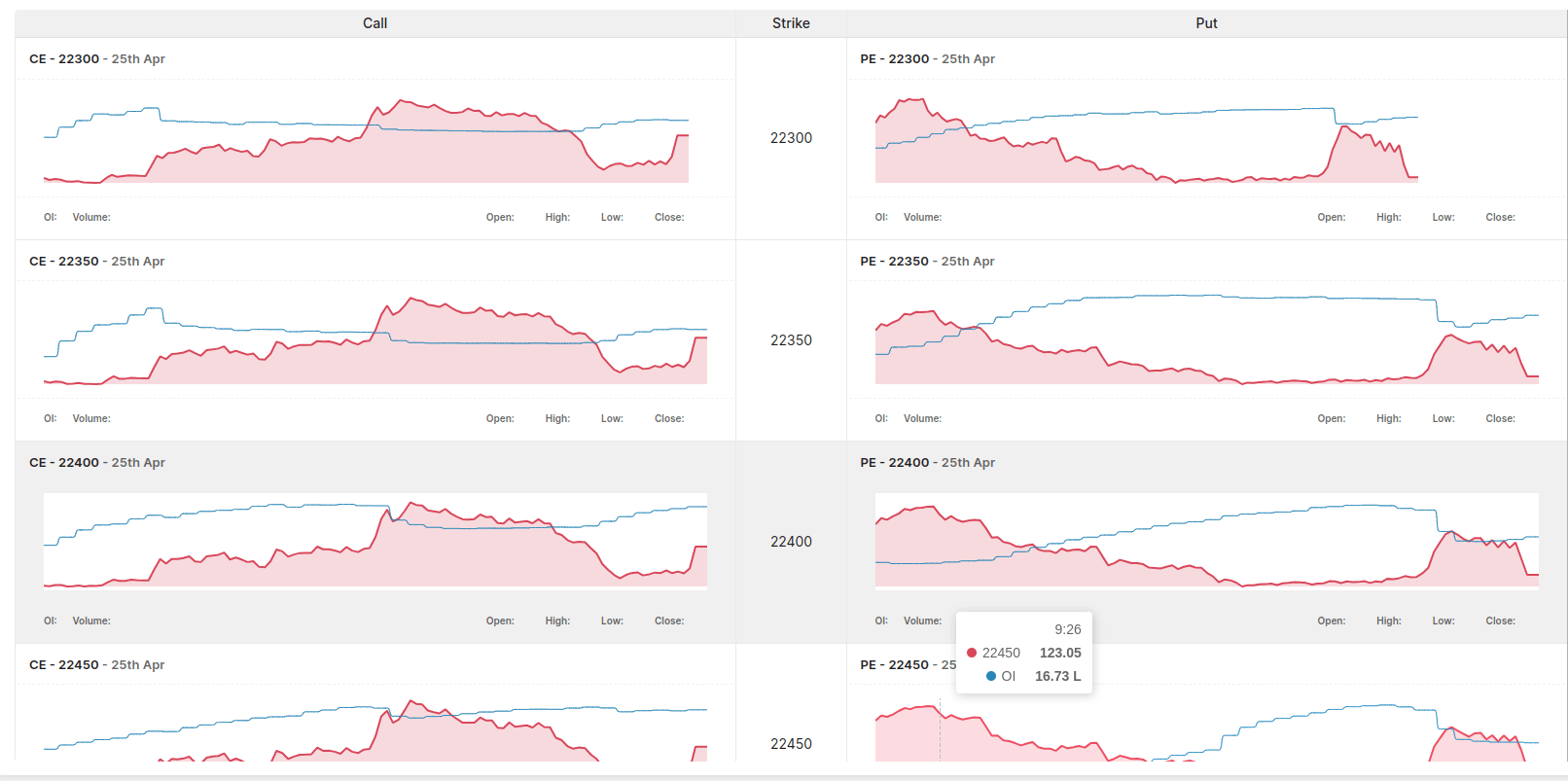This screenshot has width=1568, height=781.
Task: Toggle the OI line via its tooltip entry
Action: pos(1009,676)
